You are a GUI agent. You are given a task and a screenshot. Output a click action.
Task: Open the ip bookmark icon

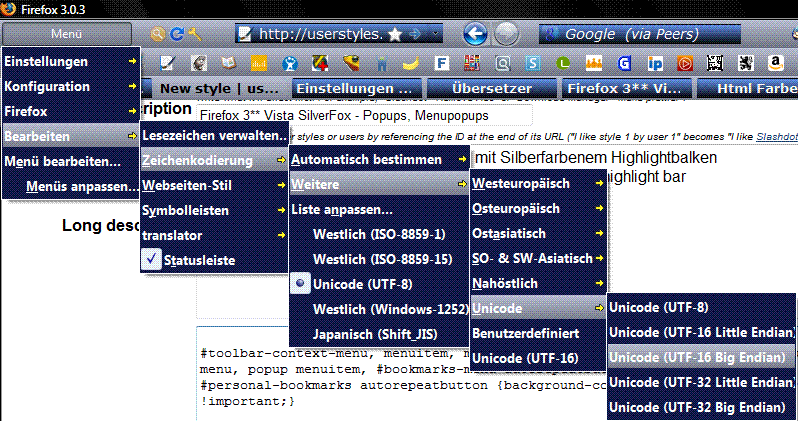655,63
